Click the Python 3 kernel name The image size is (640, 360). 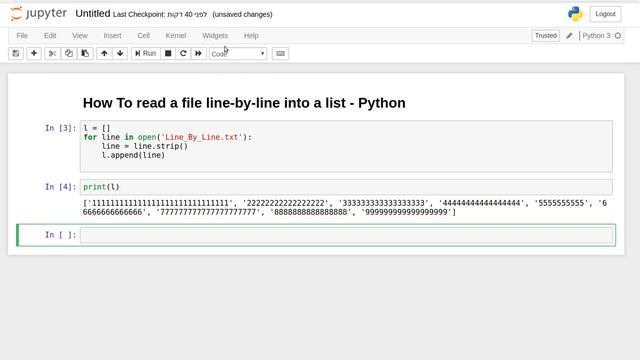[596, 36]
